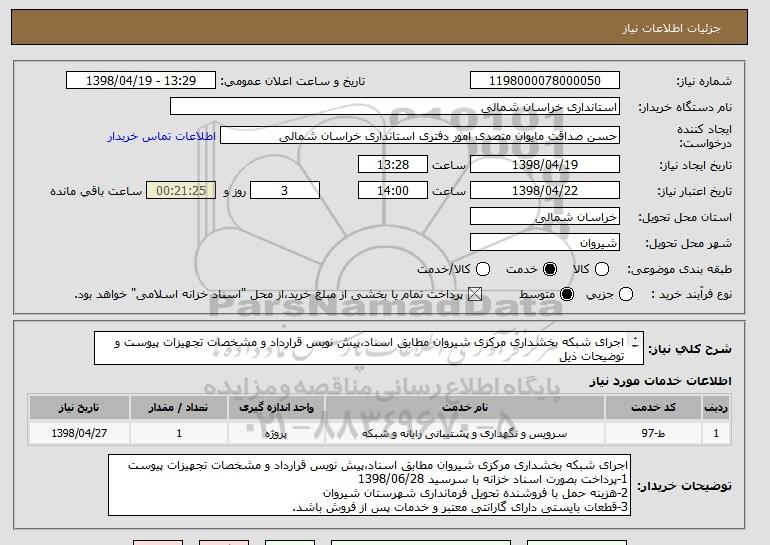Screen dimensions: 770x545
Task: Click the creation time field 13:28
Action: [x=393, y=164]
